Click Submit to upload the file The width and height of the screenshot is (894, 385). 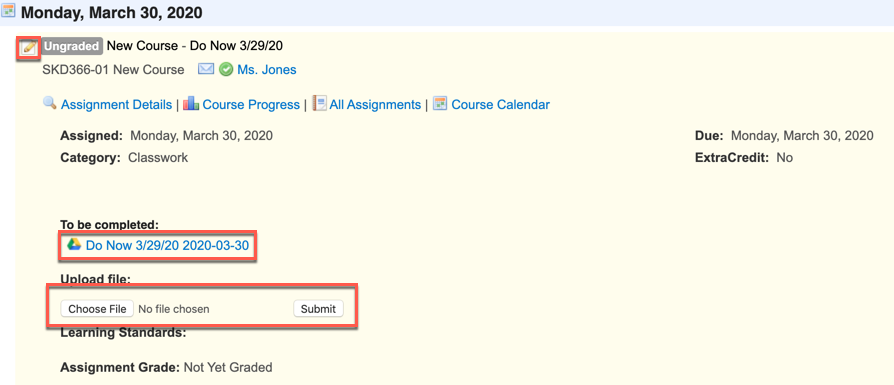(319, 309)
